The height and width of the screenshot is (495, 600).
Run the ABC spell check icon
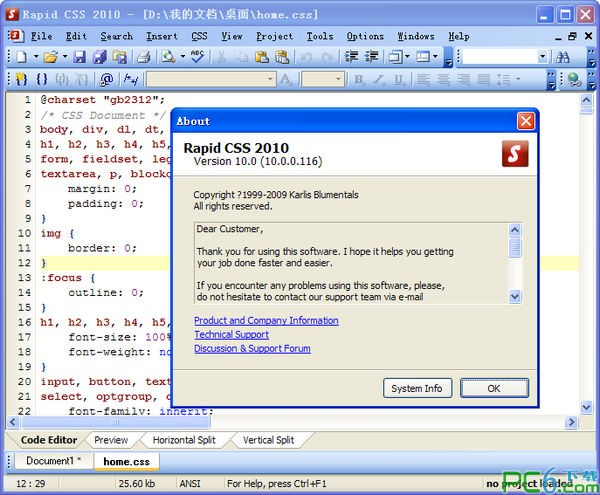(198, 57)
